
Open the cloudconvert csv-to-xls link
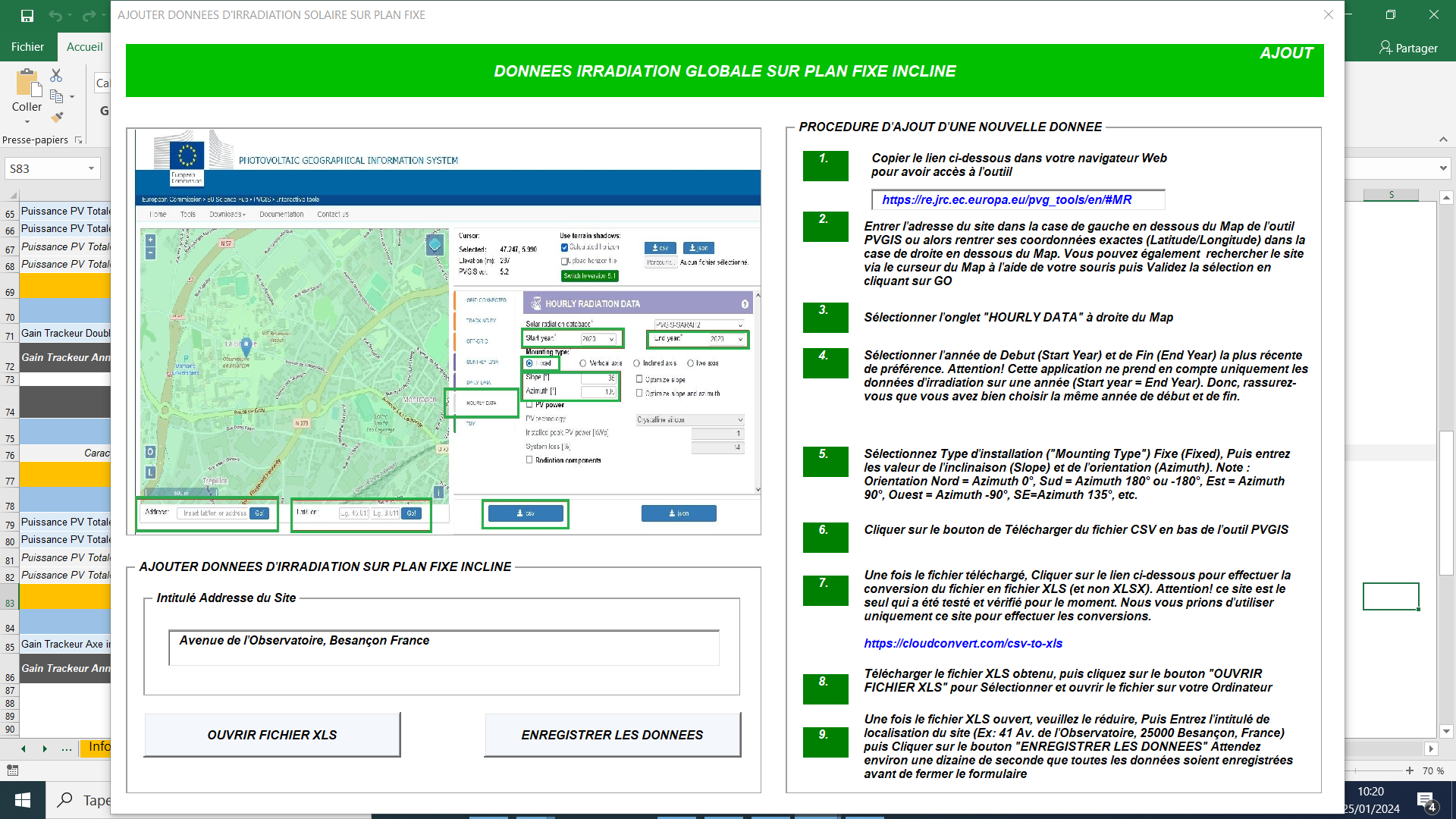coord(963,643)
